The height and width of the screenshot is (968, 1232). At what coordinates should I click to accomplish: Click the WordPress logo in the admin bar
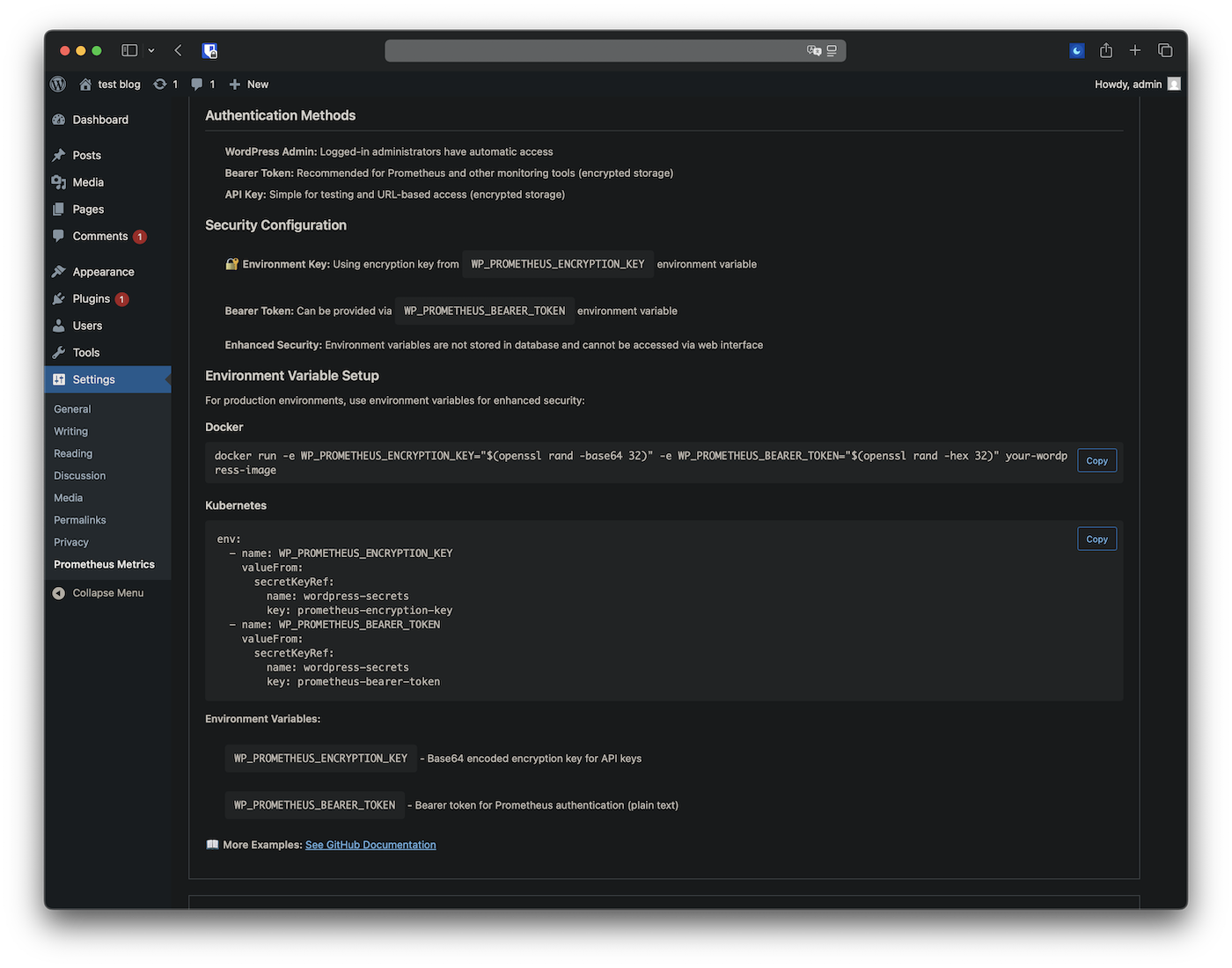click(x=56, y=84)
